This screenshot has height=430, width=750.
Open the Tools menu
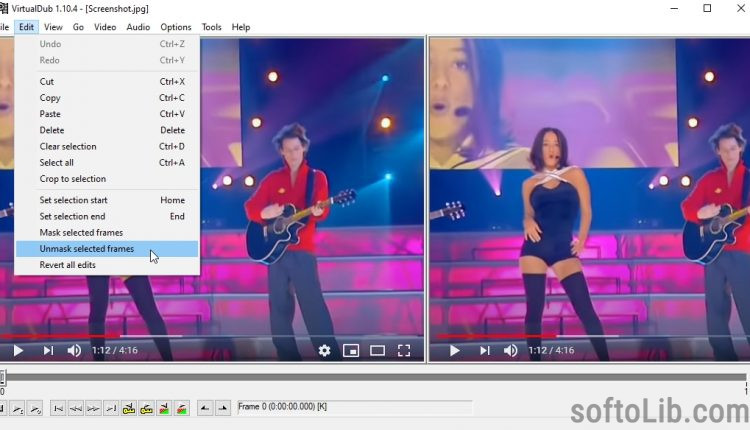211,27
